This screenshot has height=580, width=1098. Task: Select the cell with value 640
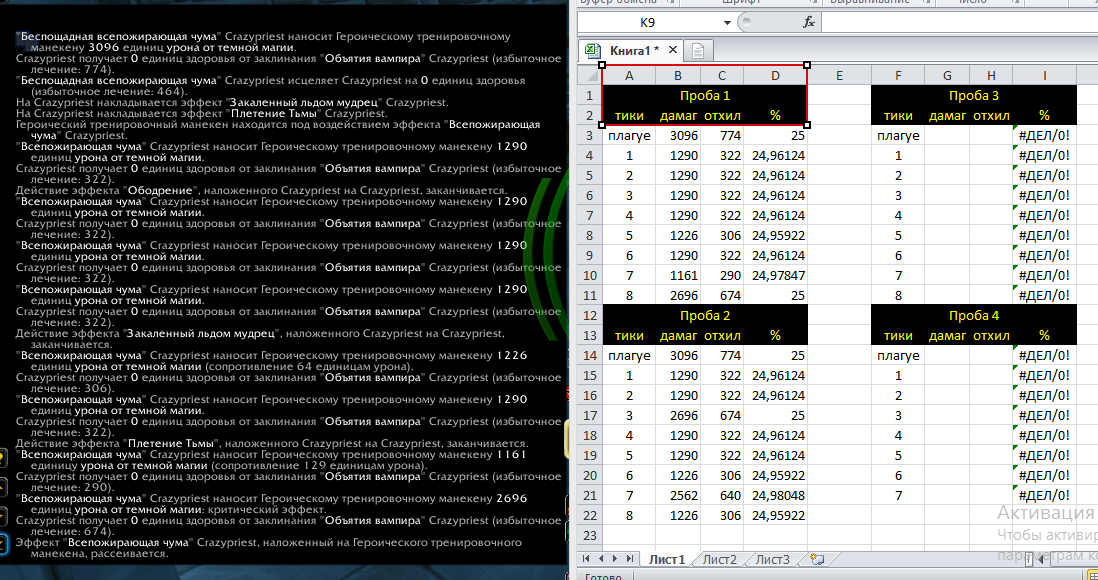721,495
